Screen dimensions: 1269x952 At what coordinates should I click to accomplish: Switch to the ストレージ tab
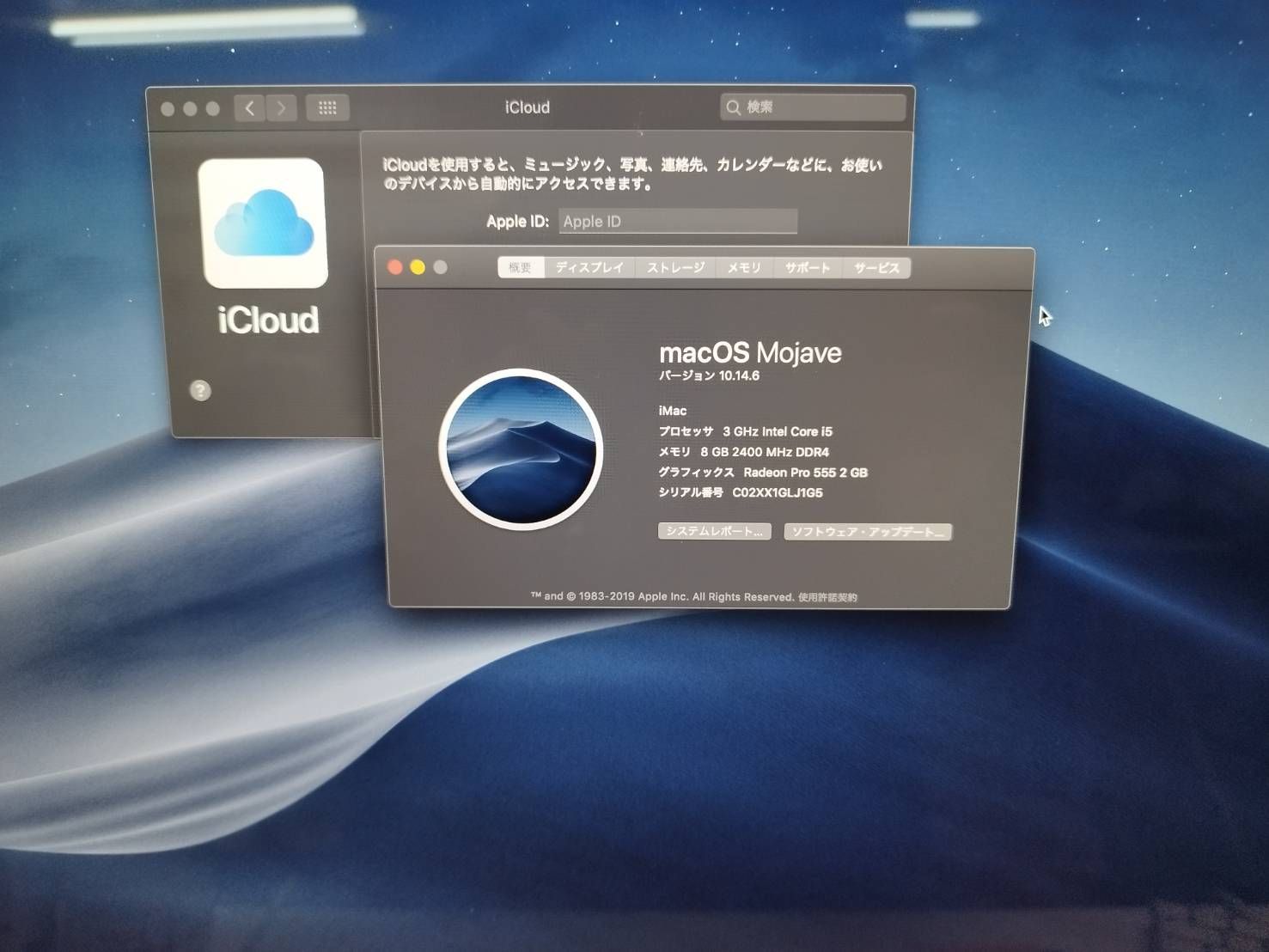point(675,267)
